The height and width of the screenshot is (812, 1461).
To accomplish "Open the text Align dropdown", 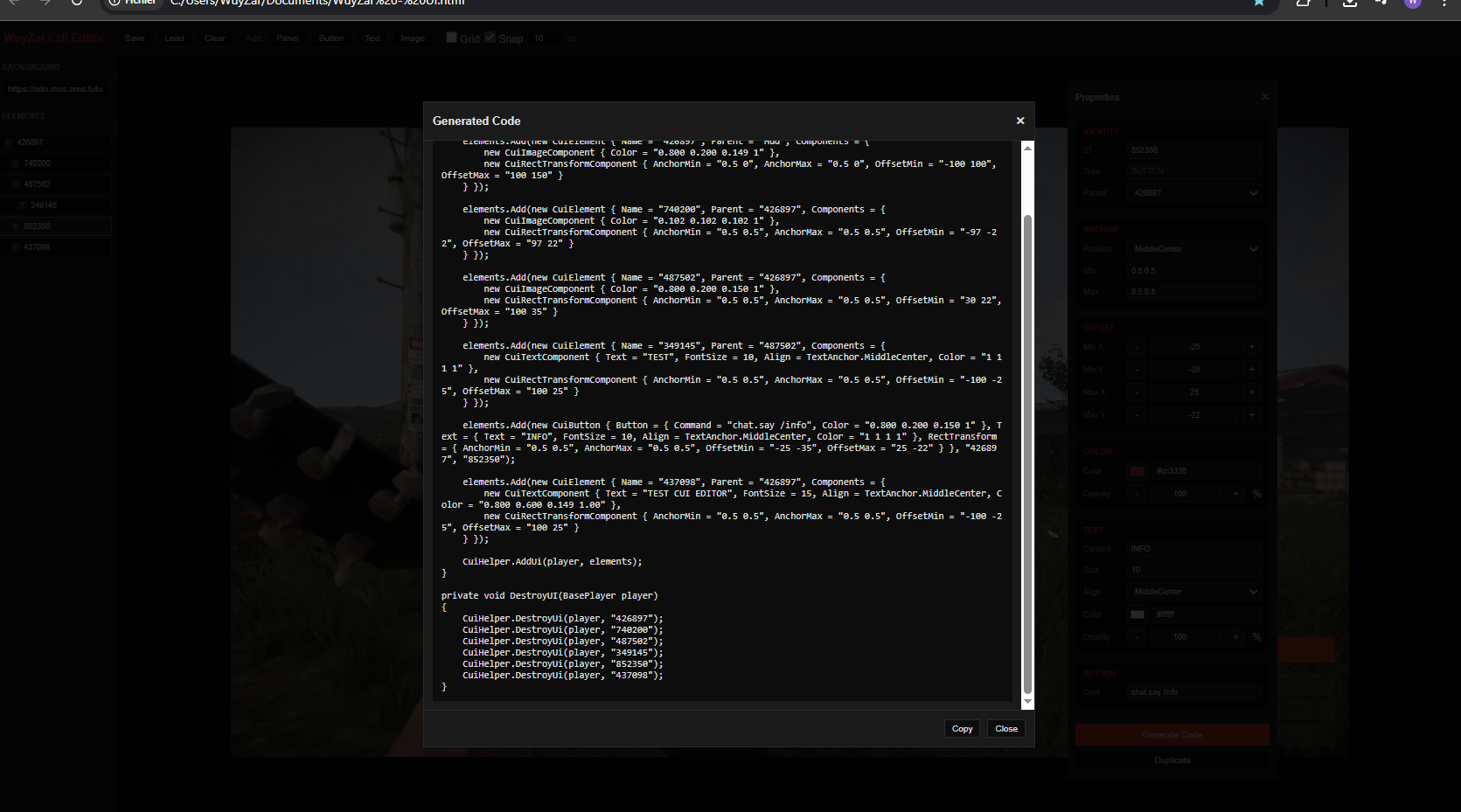I will pyautogui.click(x=1194, y=592).
